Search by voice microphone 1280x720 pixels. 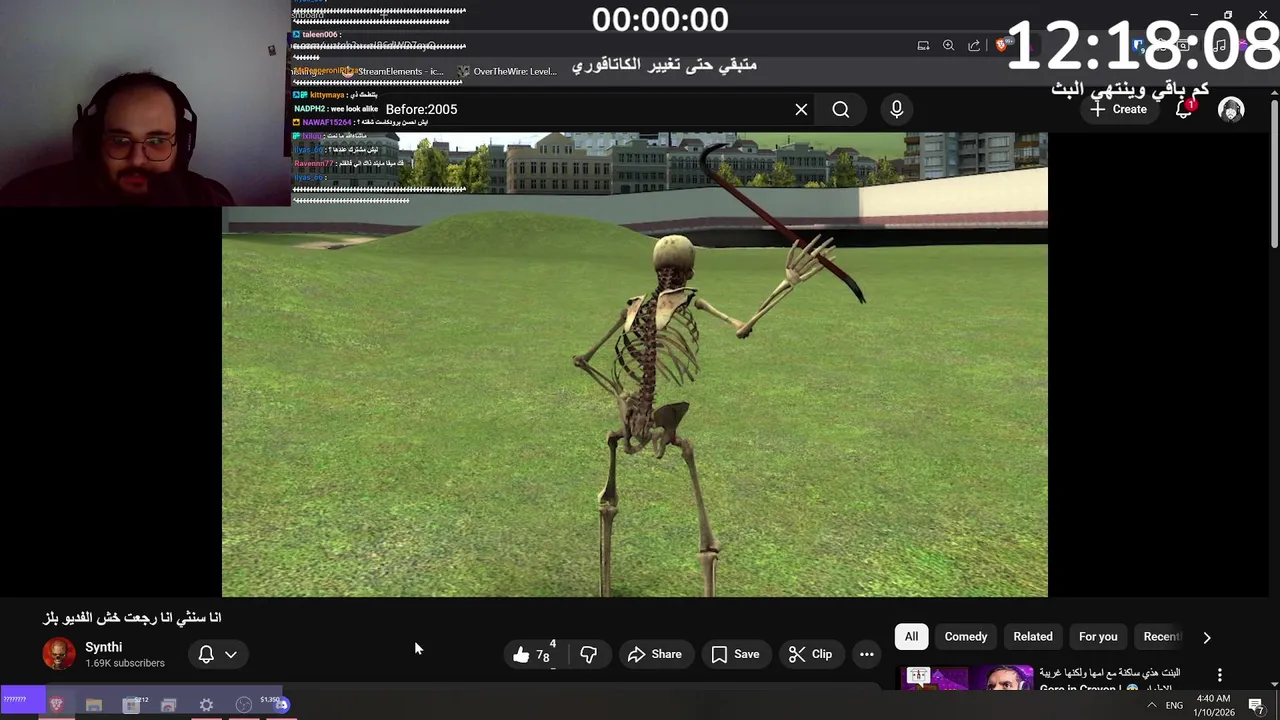[x=897, y=109]
